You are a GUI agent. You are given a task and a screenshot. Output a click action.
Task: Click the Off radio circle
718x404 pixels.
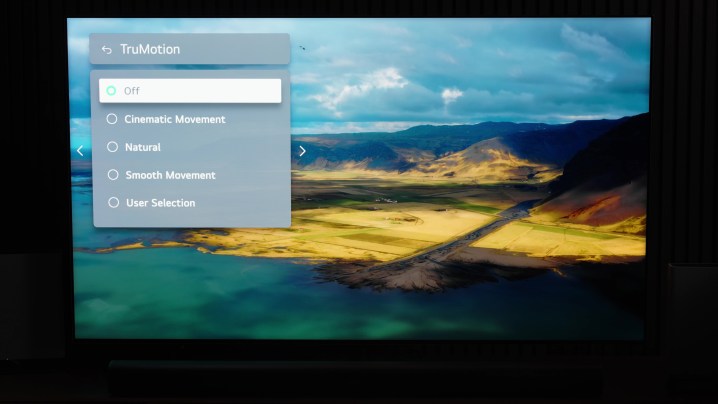111,91
